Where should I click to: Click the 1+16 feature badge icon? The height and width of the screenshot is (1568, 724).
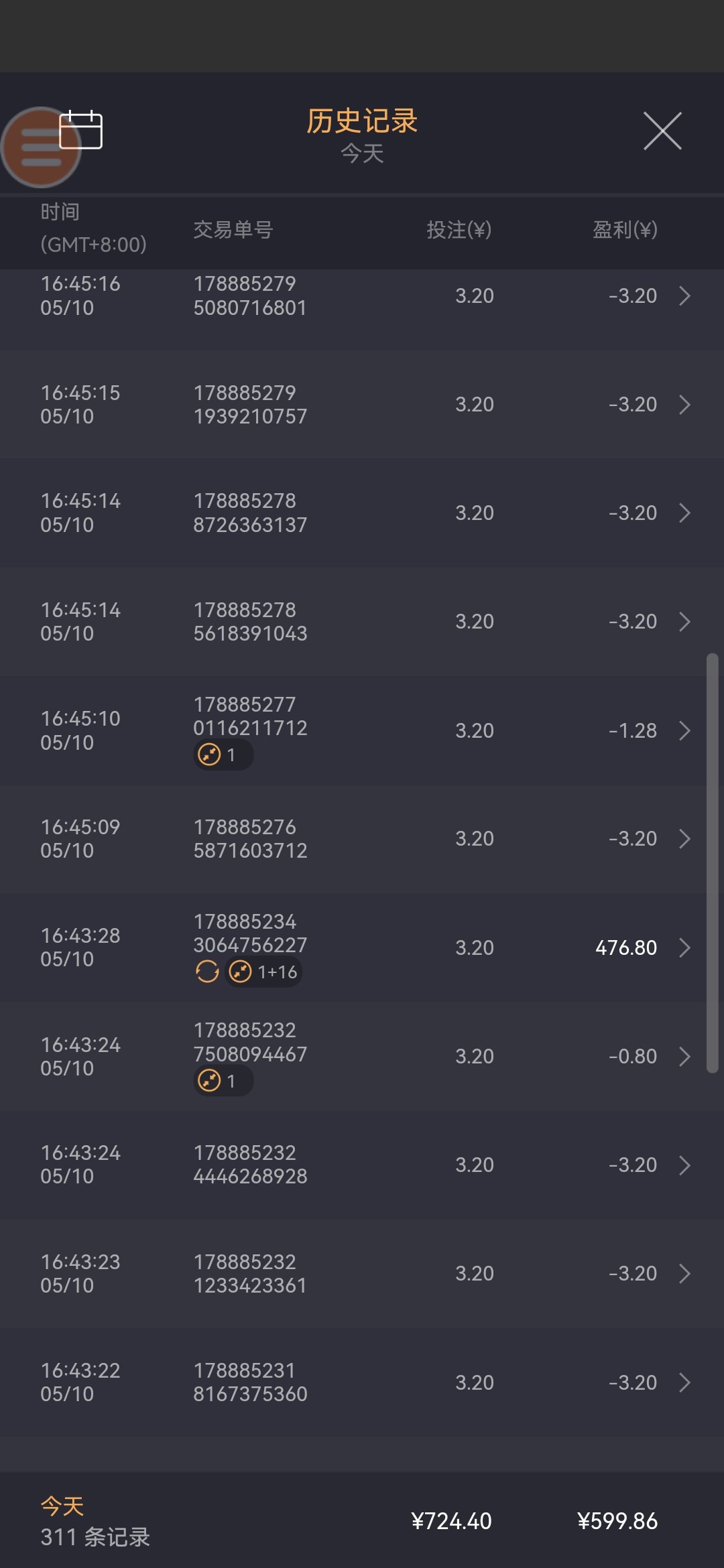point(240,972)
